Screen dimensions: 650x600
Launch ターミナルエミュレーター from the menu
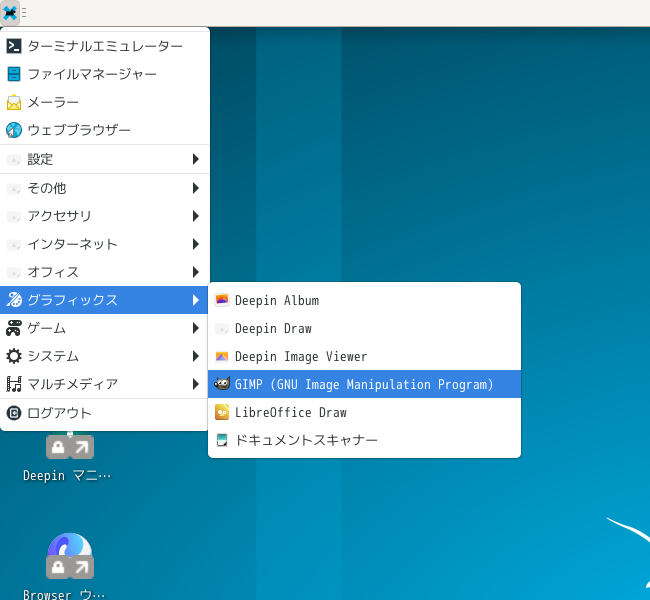click(x=104, y=46)
